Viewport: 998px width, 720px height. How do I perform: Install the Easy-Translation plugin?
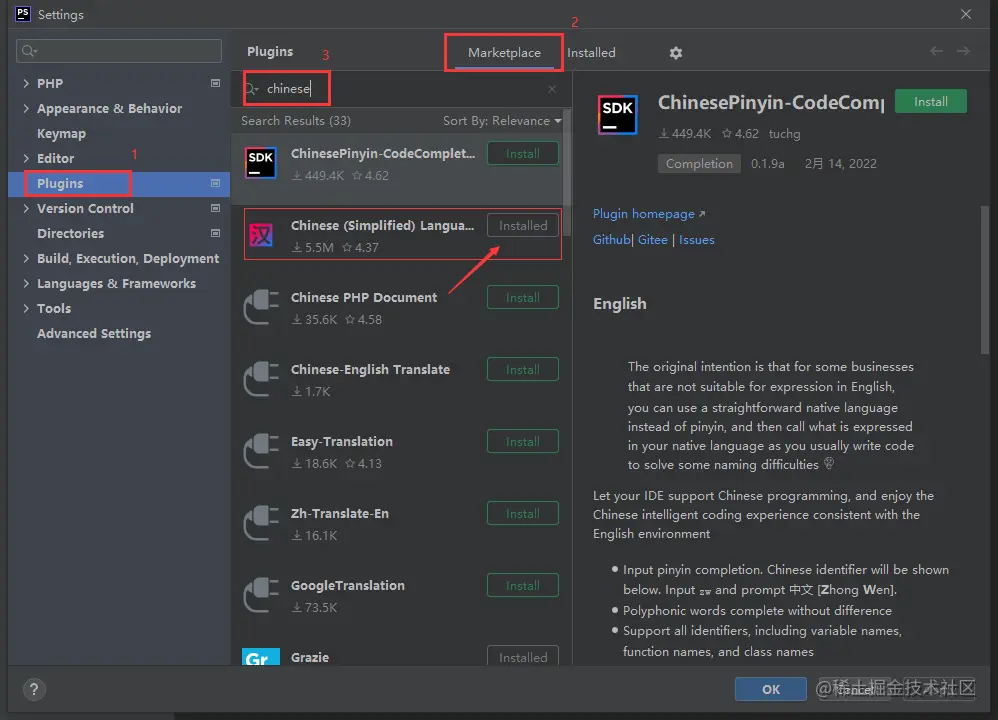click(x=523, y=441)
